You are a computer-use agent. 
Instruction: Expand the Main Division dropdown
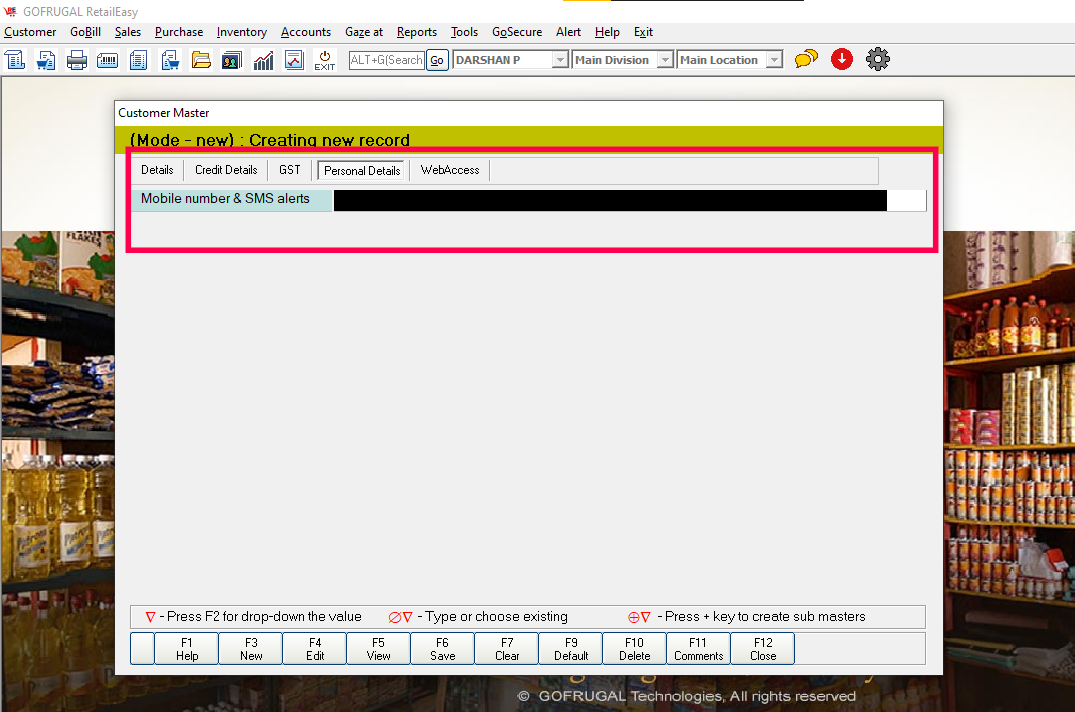(665, 60)
